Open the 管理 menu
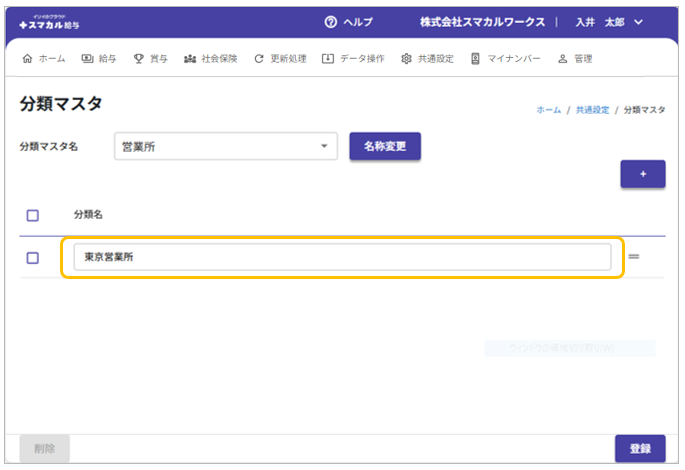Image resolution: width=685 pixels, height=470 pixels. pyautogui.click(x=575, y=59)
